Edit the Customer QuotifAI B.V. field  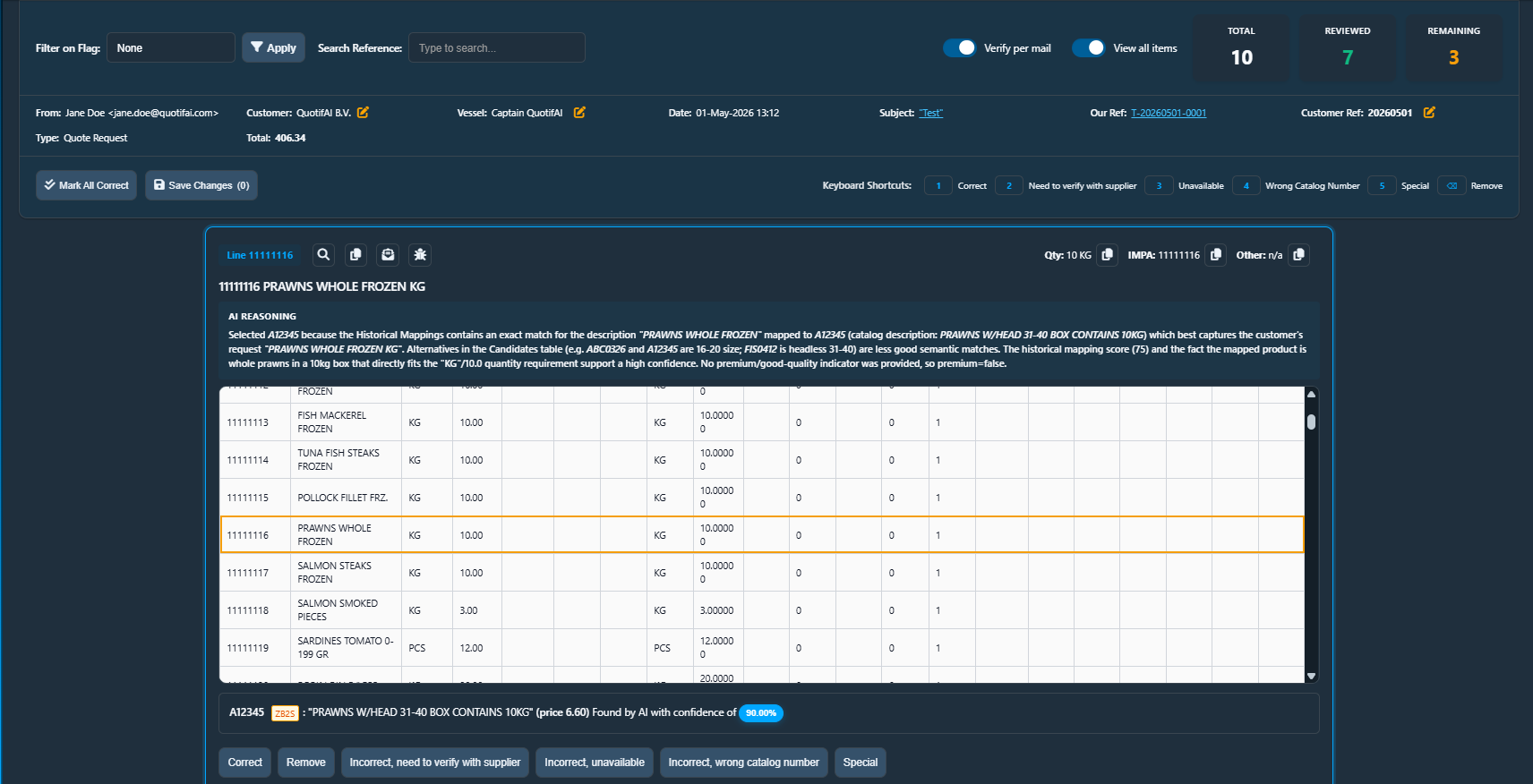(x=363, y=113)
